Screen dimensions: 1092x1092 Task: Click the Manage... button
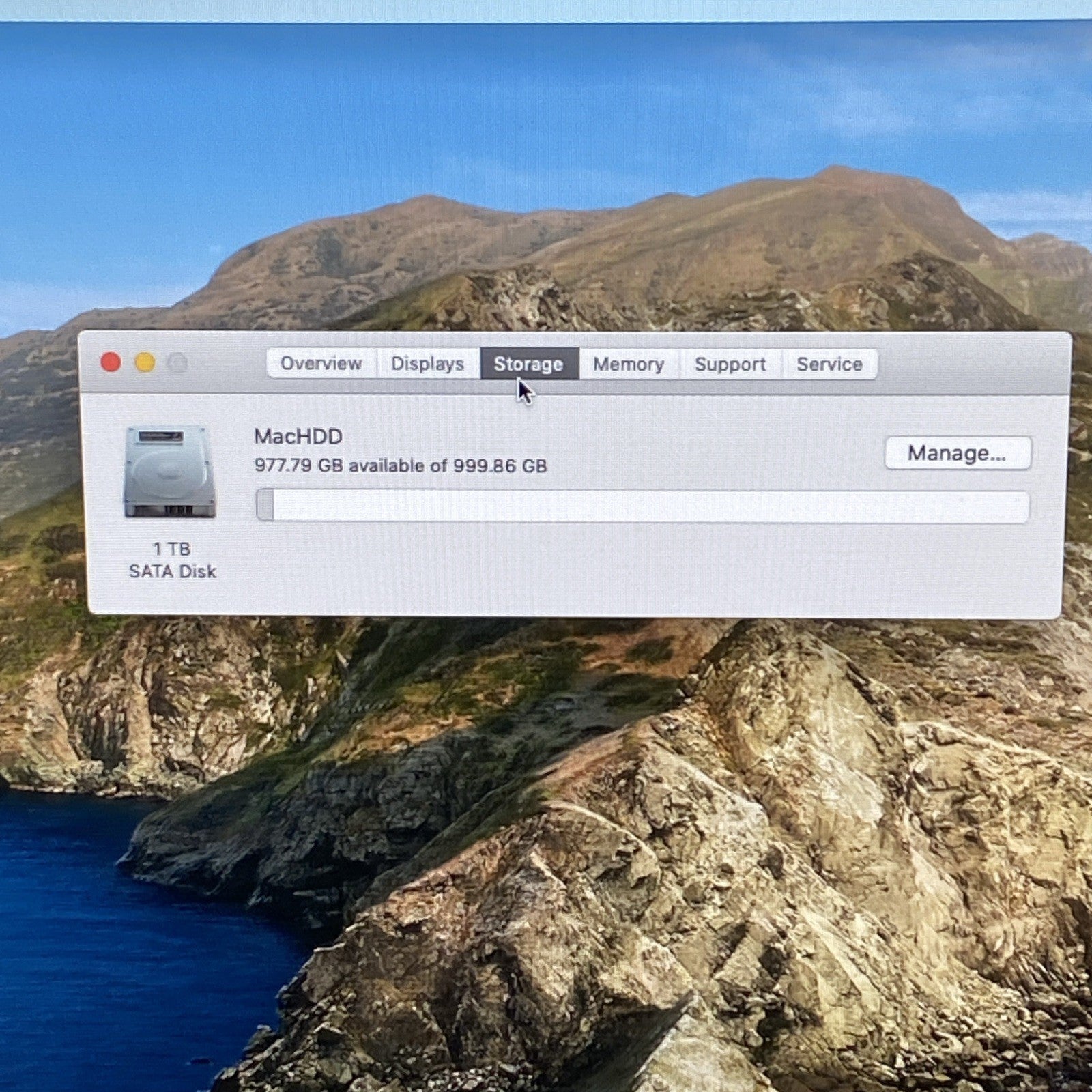(x=958, y=453)
